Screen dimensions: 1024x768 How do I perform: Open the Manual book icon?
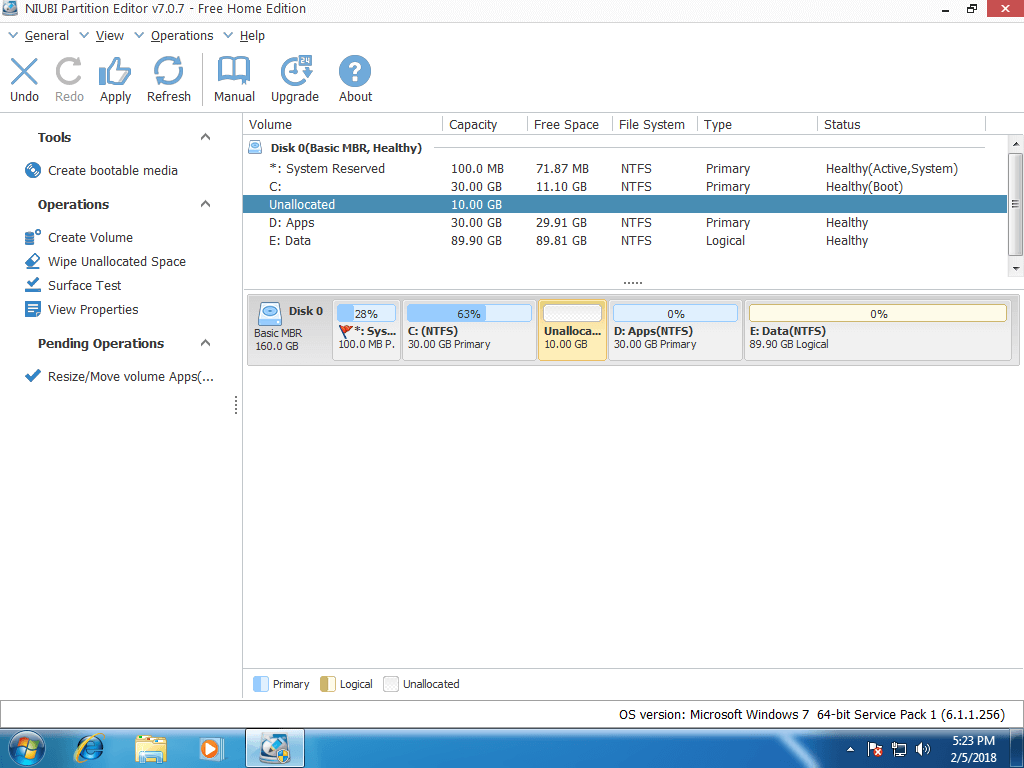pos(234,71)
